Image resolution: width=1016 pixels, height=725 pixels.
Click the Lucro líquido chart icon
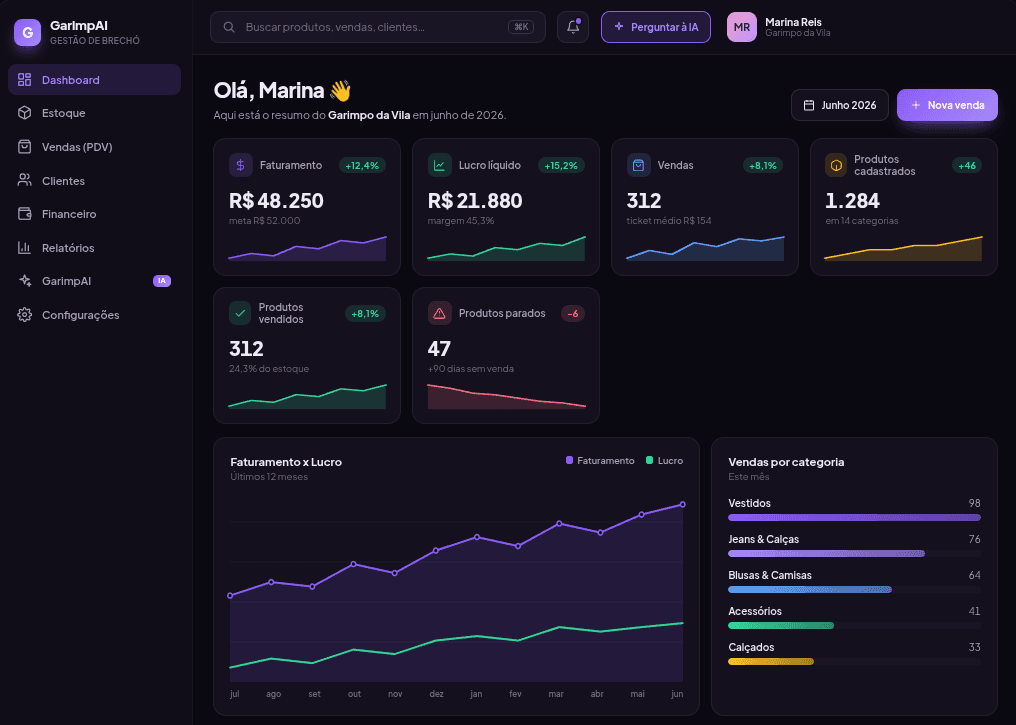point(439,165)
